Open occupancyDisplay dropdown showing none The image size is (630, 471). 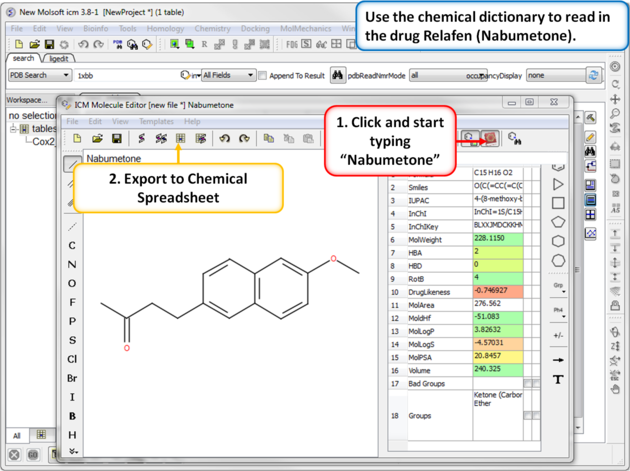pyautogui.click(x=556, y=75)
